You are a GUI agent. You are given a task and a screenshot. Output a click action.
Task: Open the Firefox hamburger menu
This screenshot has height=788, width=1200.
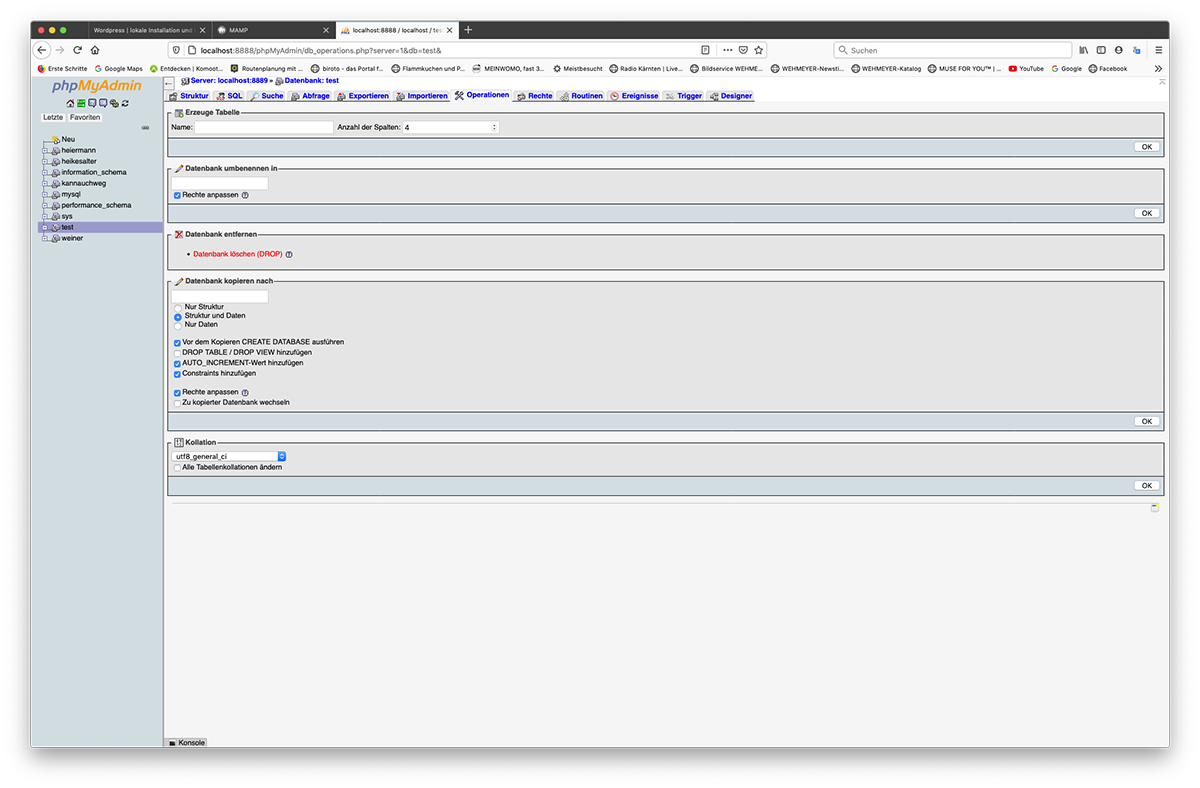tap(1158, 50)
